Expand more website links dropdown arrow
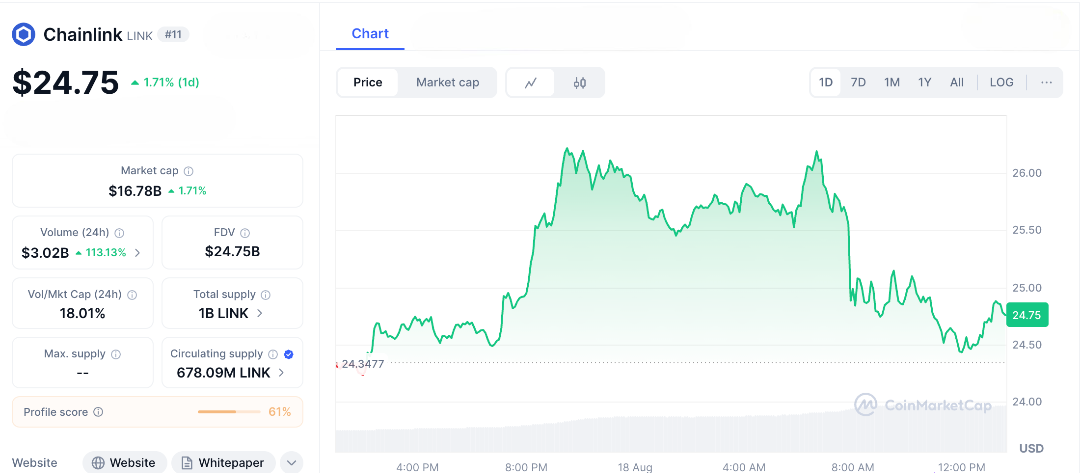Screen dimensions: 1080x473 [292, 463]
